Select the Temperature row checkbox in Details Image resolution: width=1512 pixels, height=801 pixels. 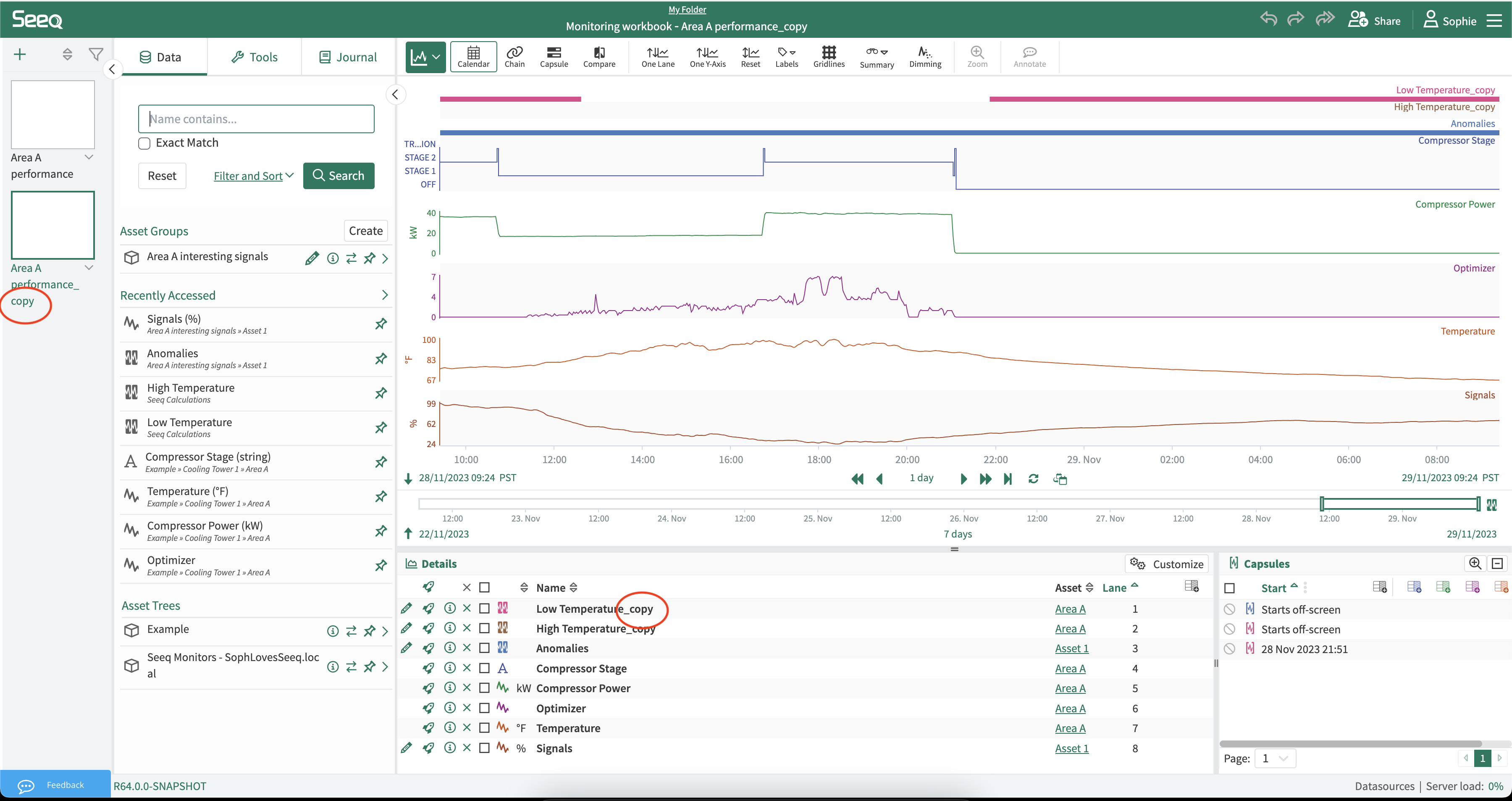tap(484, 728)
